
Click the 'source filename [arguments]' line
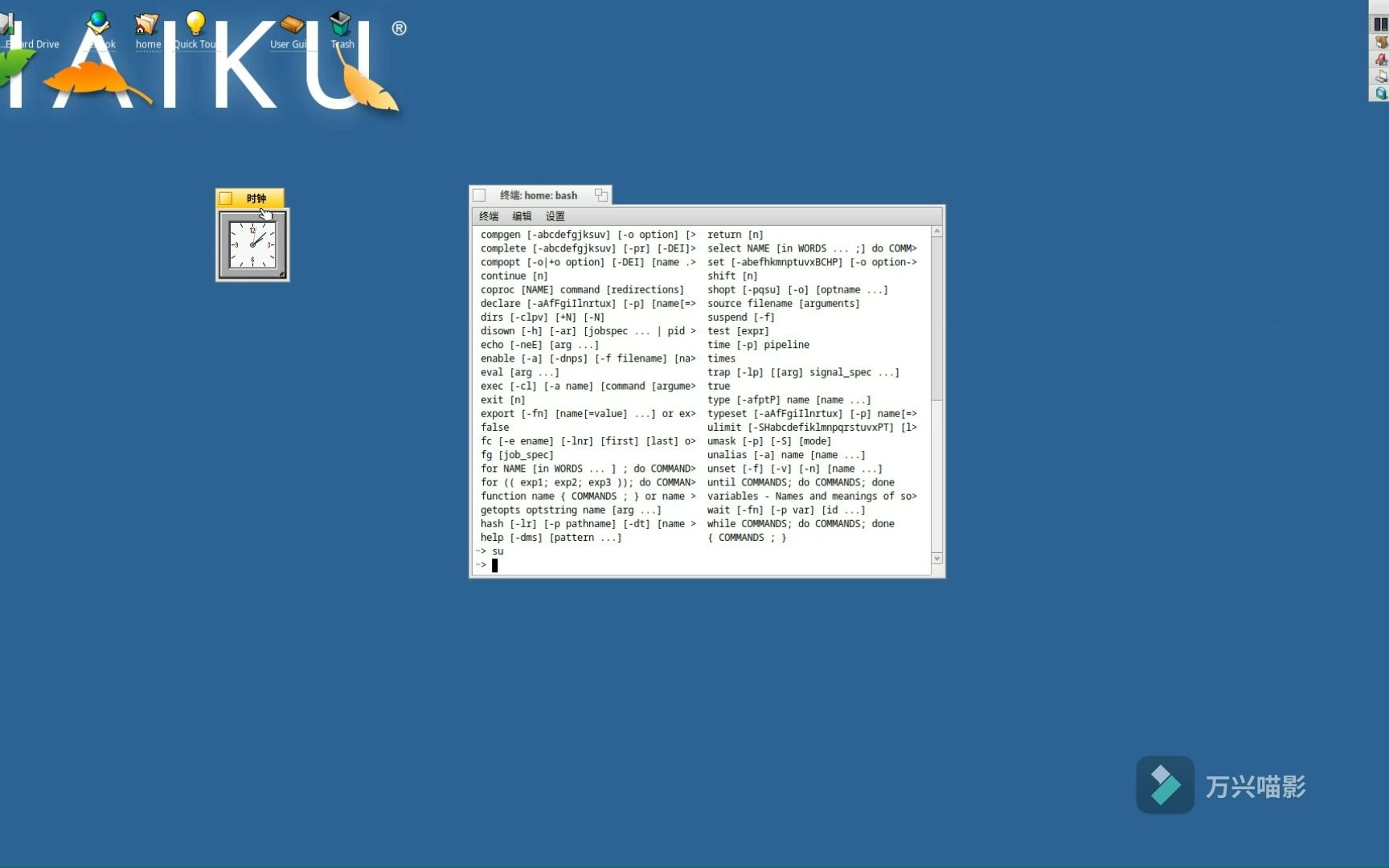pyautogui.click(x=783, y=304)
